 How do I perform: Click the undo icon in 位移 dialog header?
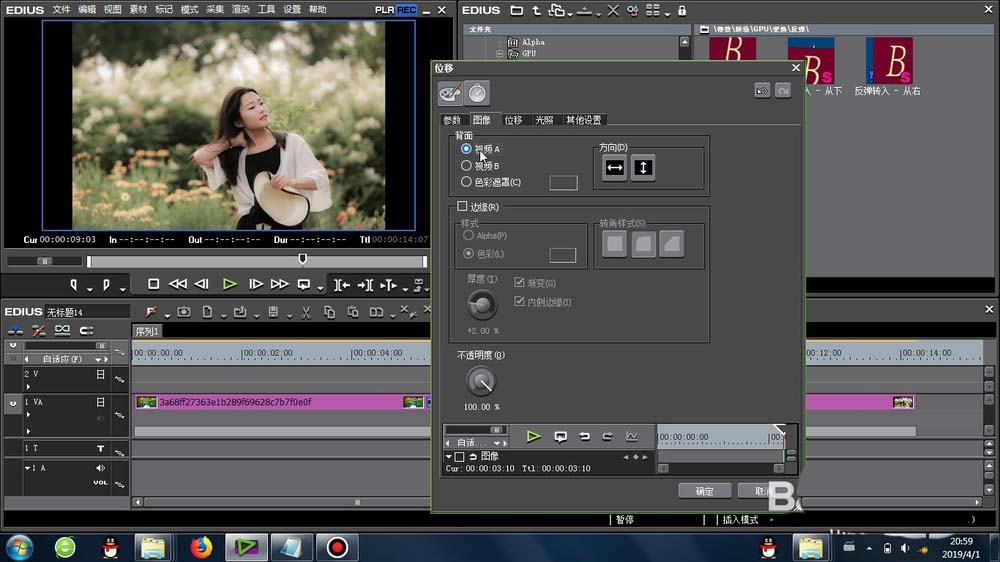762,91
